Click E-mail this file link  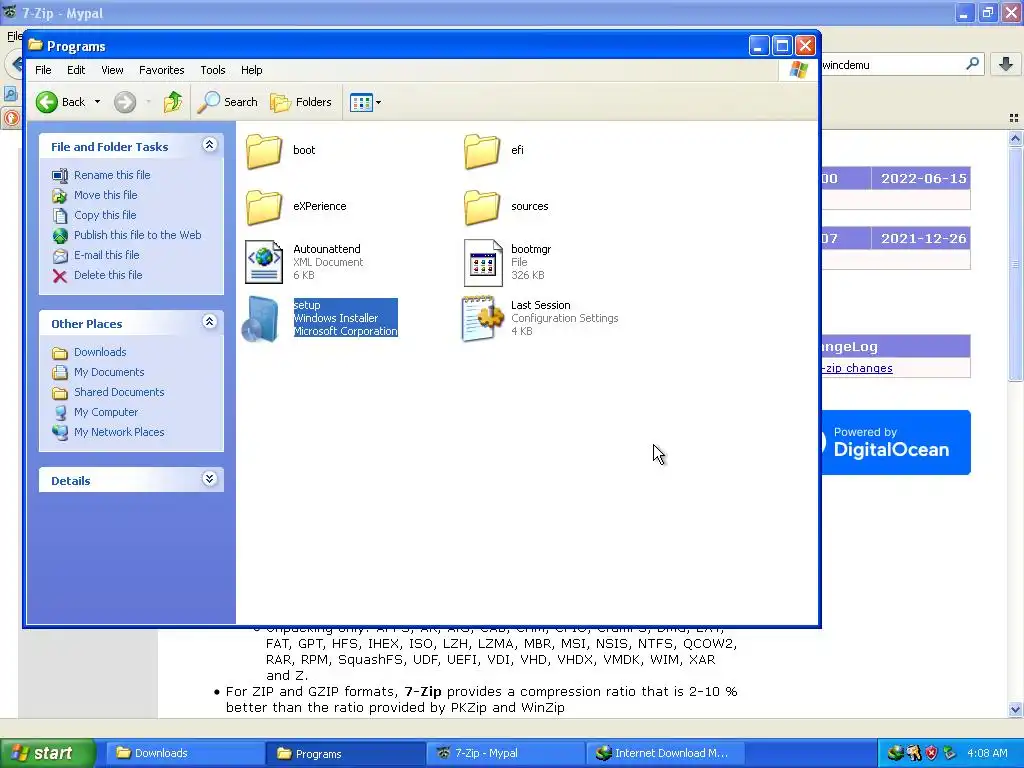pyautogui.click(x=106, y=255)
